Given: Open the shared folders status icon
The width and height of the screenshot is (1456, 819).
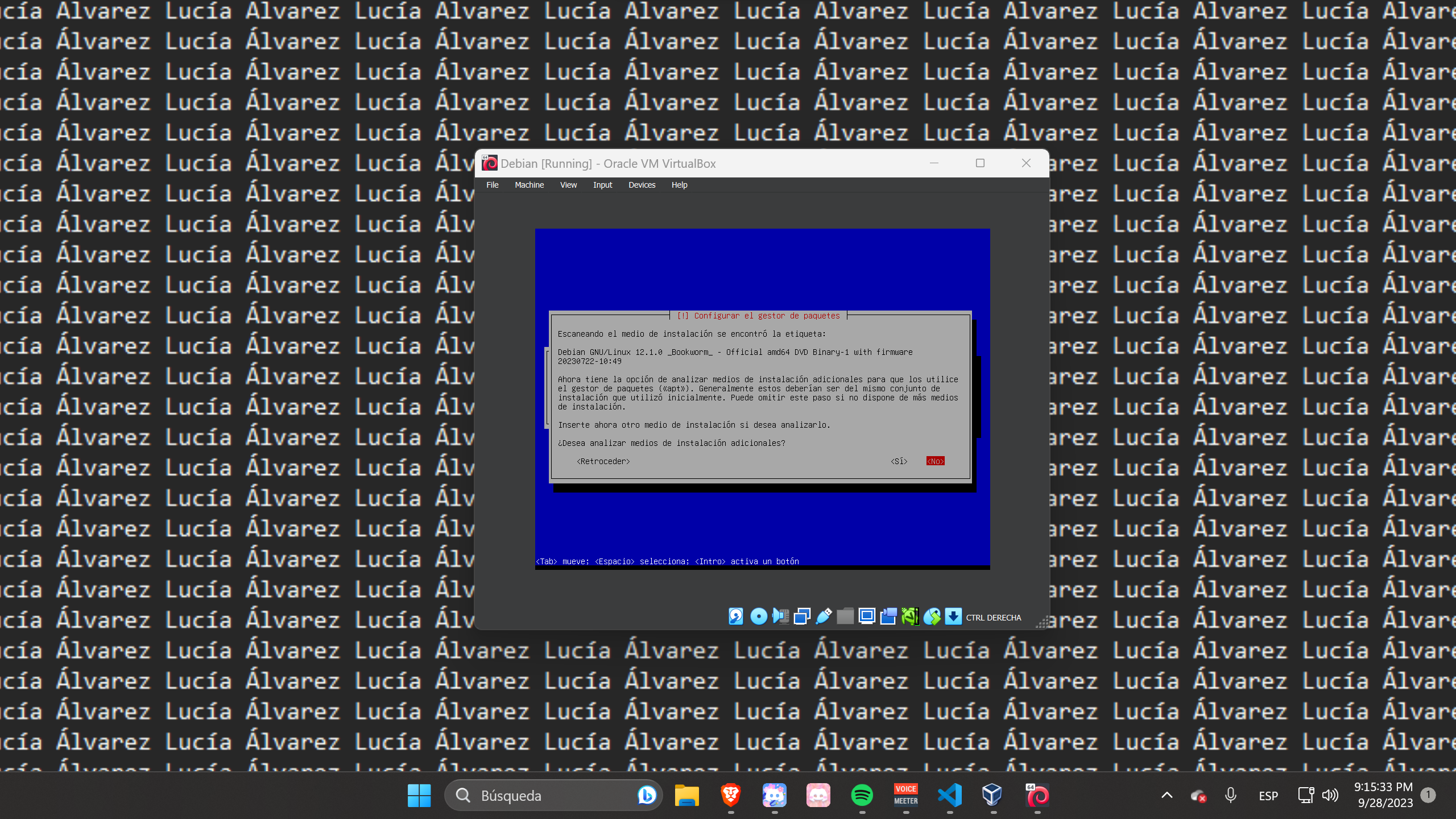Looking at the screenshot, I should [x=845, y=617].
